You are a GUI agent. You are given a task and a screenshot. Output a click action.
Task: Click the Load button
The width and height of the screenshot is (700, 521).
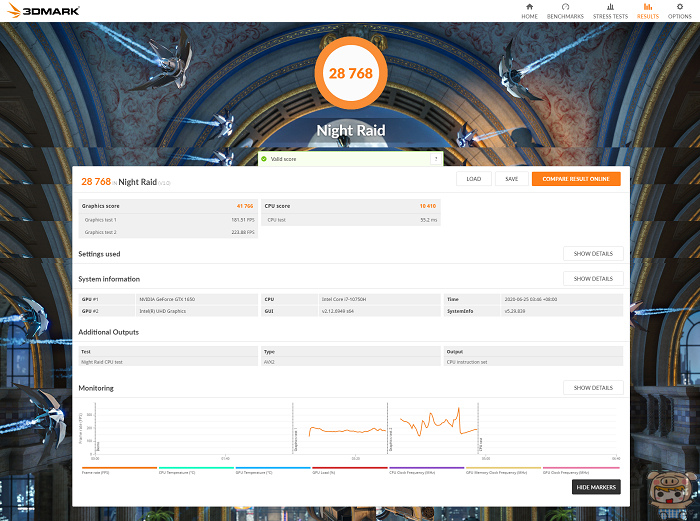pos(474,179)
